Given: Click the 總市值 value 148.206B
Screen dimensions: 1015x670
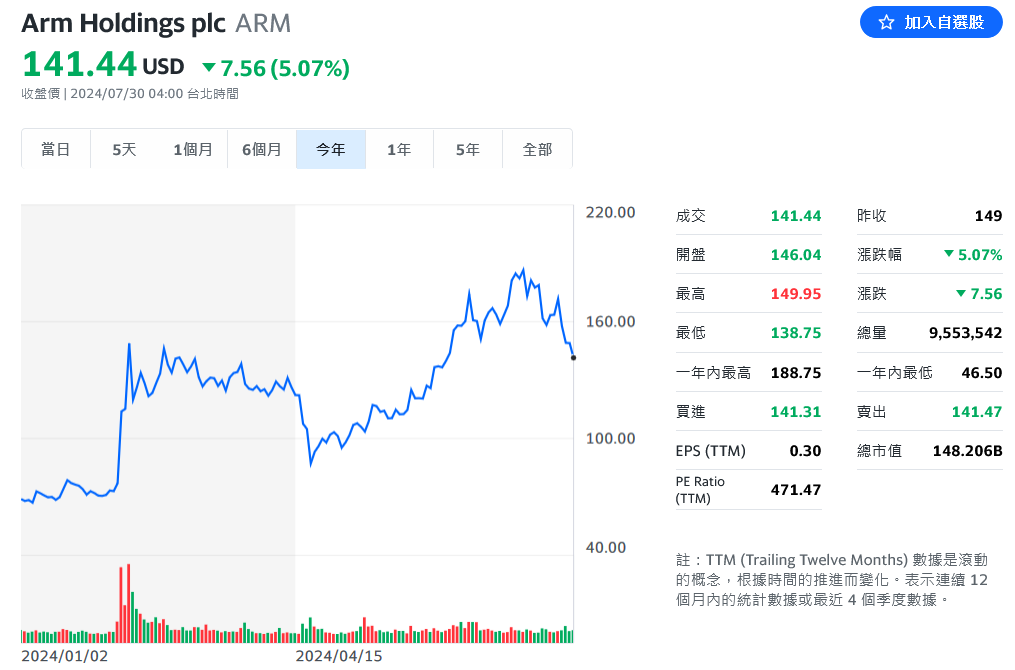Looking at the screenshot, I should [964, 451].
